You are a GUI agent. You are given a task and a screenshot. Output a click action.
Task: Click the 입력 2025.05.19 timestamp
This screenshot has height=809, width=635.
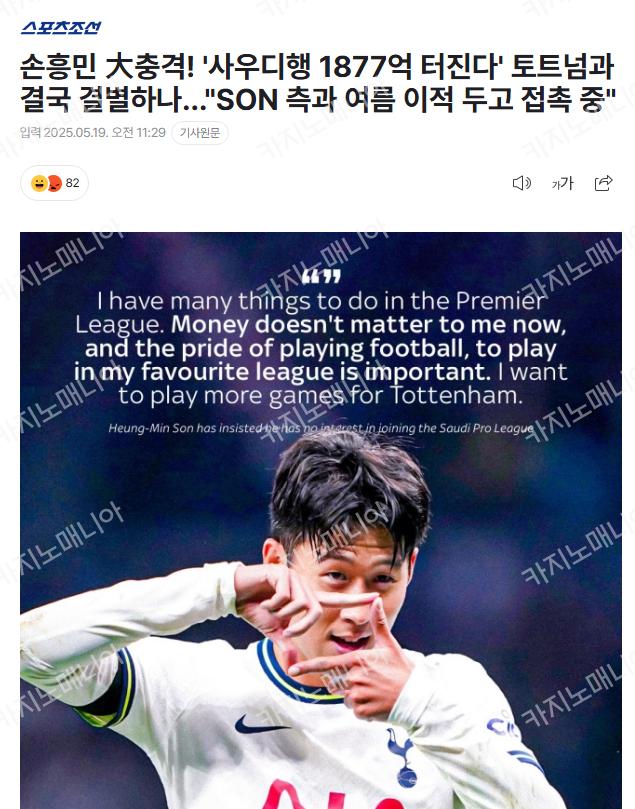pyautogui.click(x=93, y=133)
